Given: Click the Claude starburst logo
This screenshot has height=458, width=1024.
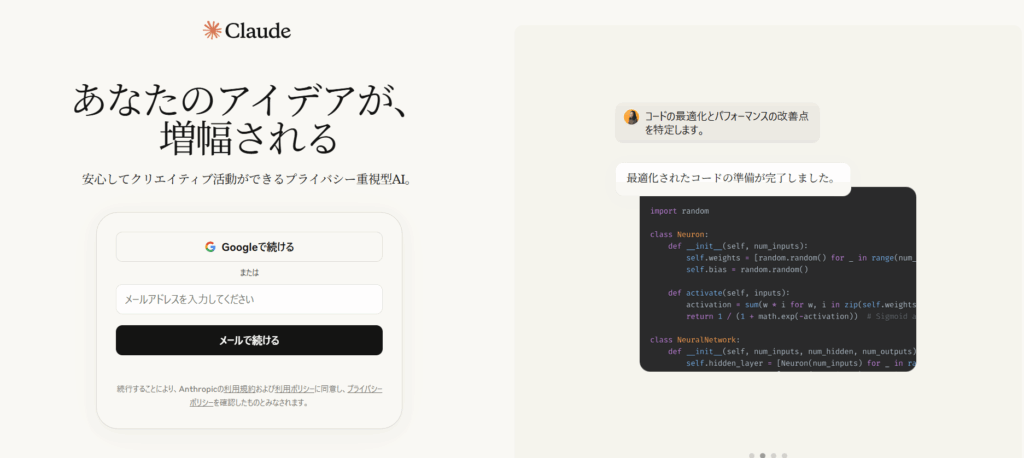Looking at the screenshot, I should [212, 30].
